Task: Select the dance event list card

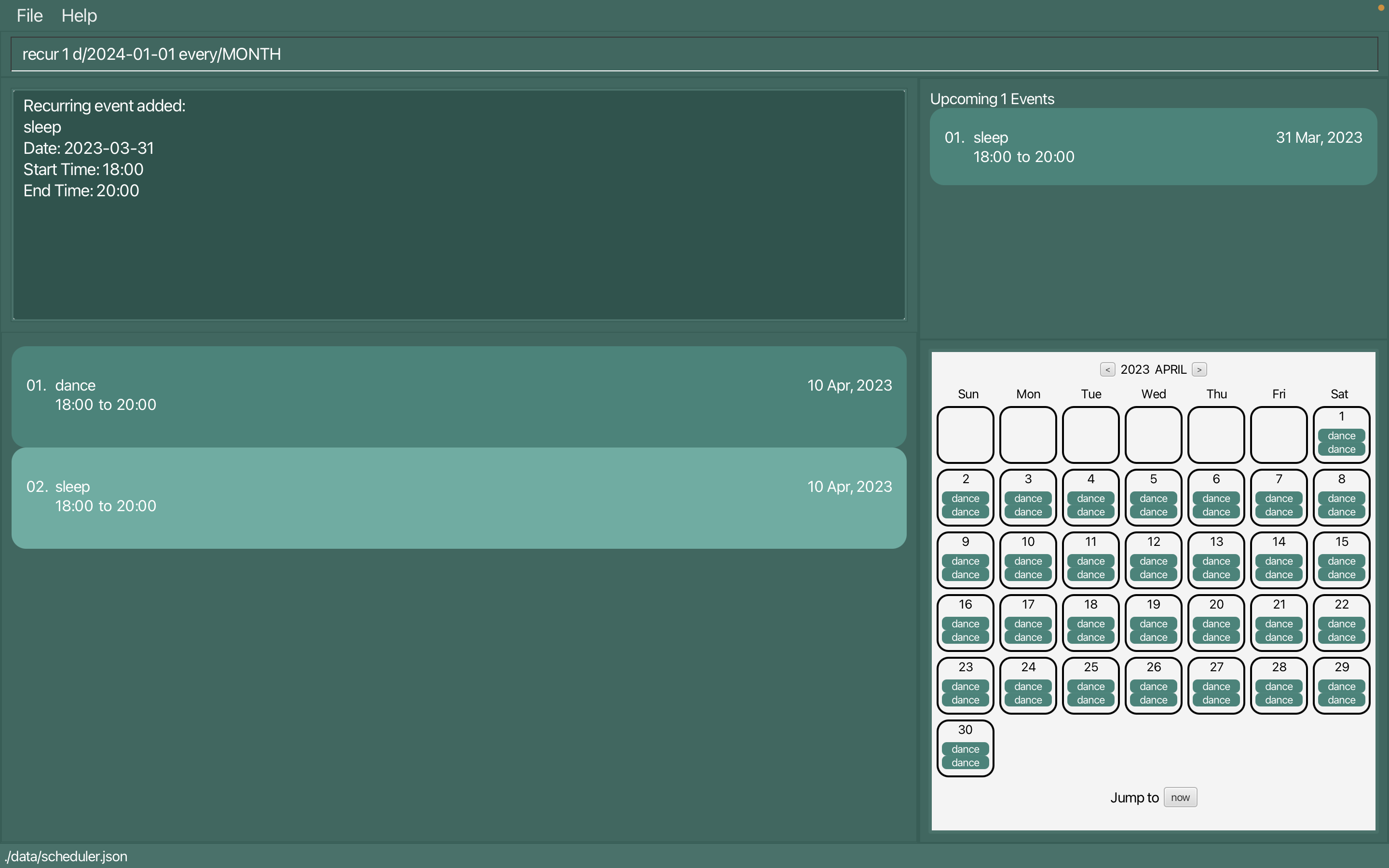Action: [458, 395]
